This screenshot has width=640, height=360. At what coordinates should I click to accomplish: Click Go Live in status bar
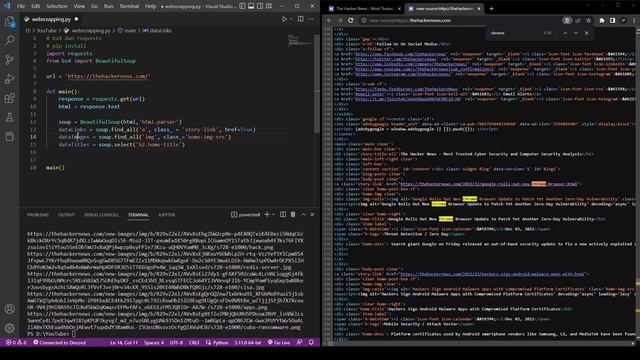click(x=278, y=342)
